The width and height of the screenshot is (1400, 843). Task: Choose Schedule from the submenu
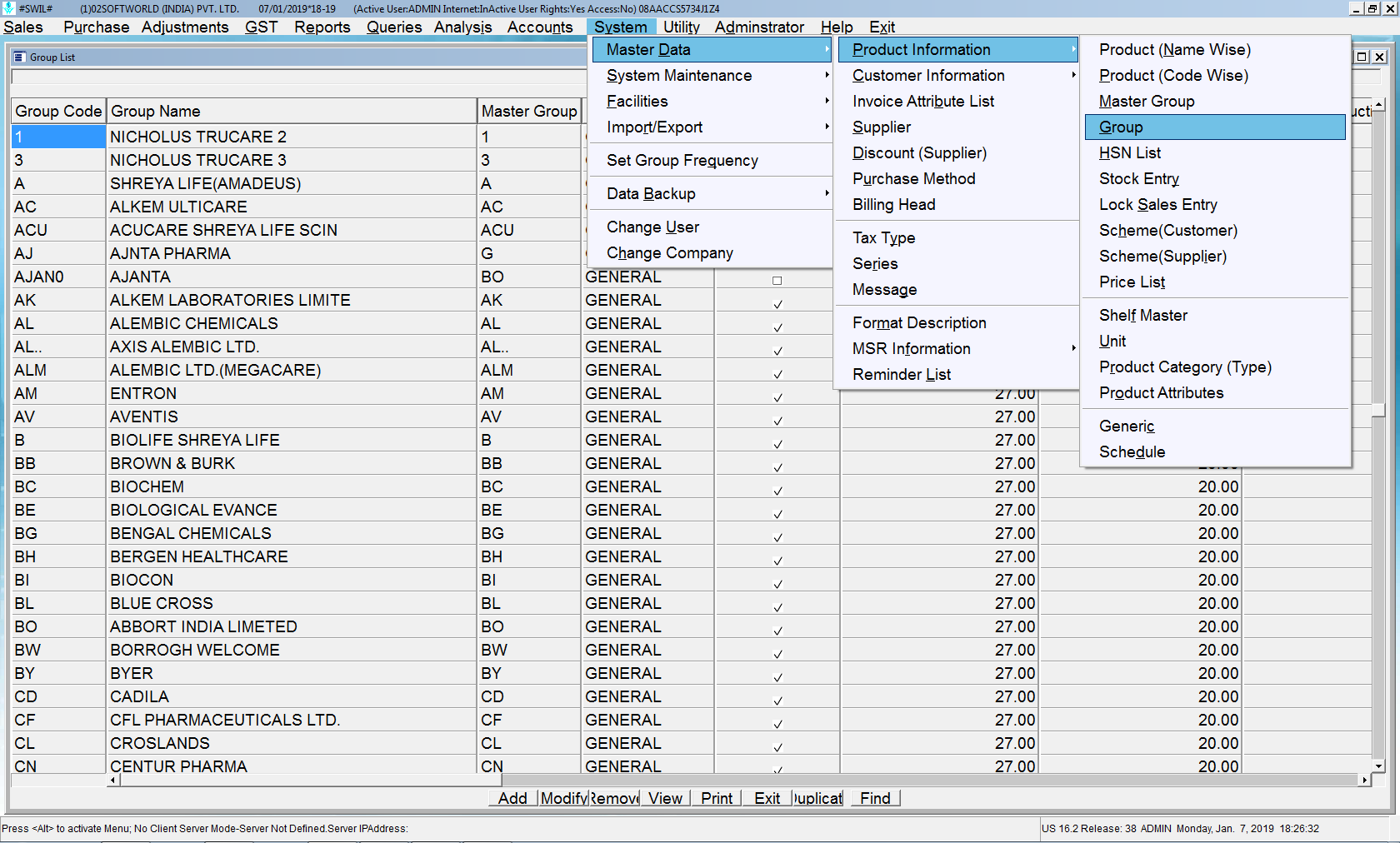coord(1215,452)
